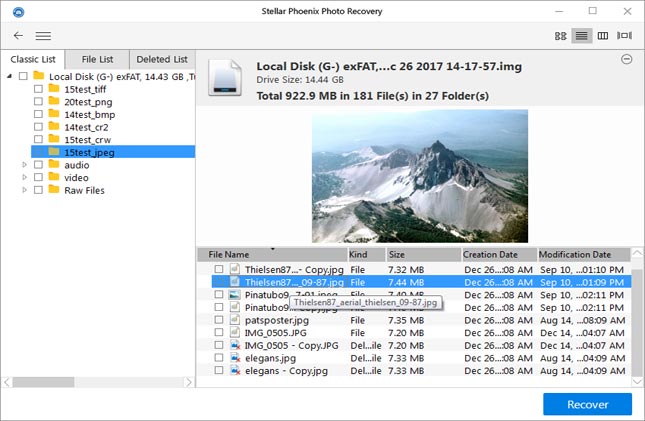Switch to cover flow view icon
Image resolution: width=645 pixels, height=421 pixels.
click(x=624, y=36)
